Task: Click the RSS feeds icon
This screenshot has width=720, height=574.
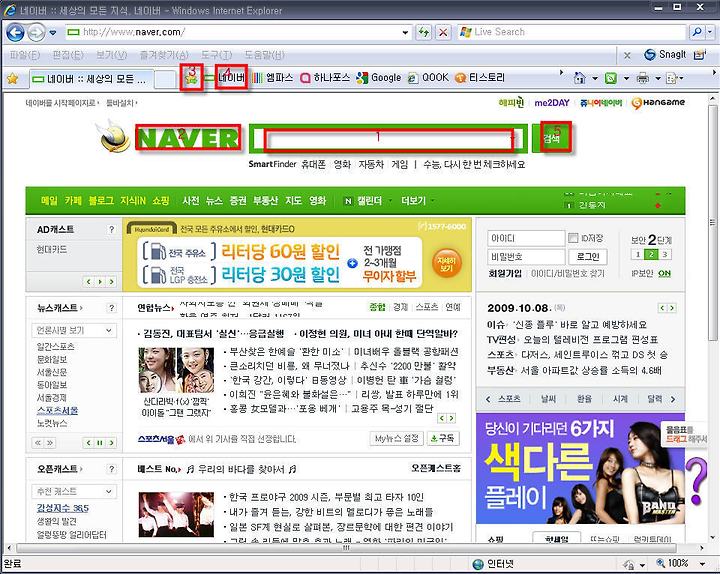Action: pos(611,79)
